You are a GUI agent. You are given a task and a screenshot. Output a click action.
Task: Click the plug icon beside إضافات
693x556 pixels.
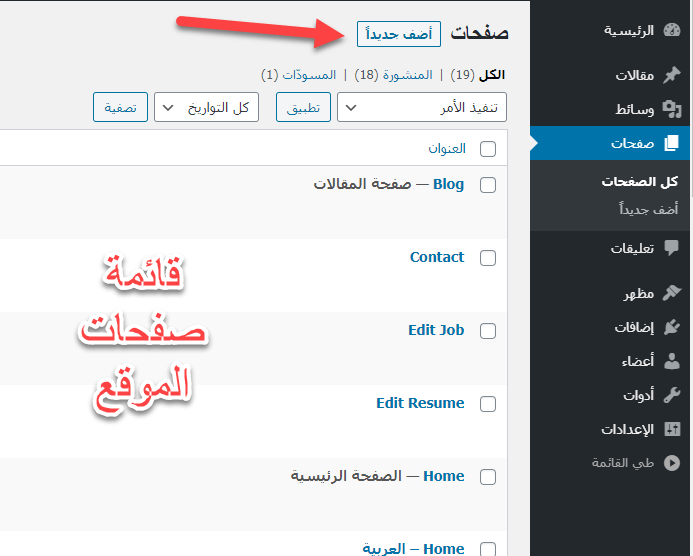click(x=672, y=328)
